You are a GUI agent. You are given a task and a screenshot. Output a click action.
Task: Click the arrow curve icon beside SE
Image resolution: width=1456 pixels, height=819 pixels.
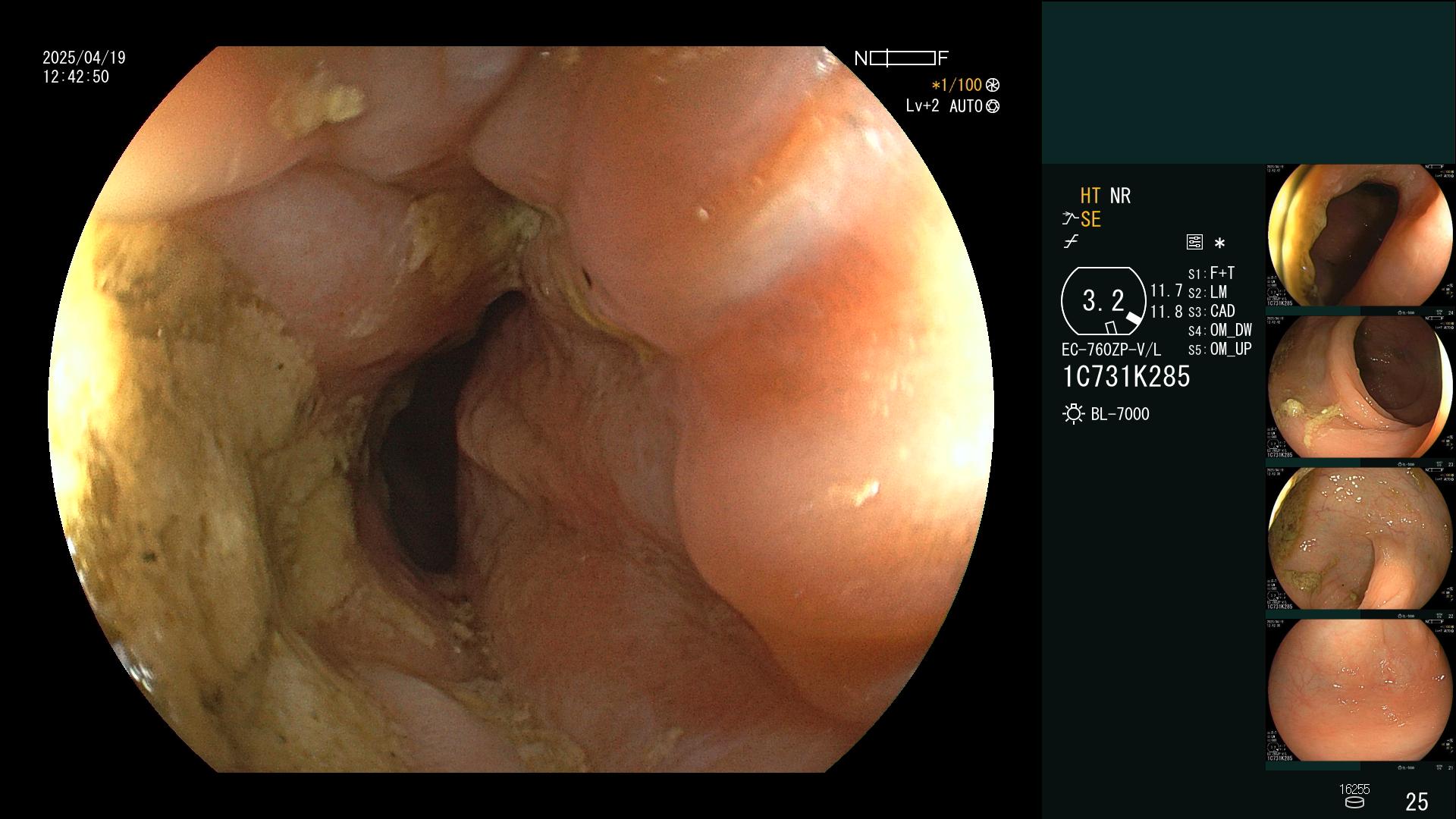1070,219
